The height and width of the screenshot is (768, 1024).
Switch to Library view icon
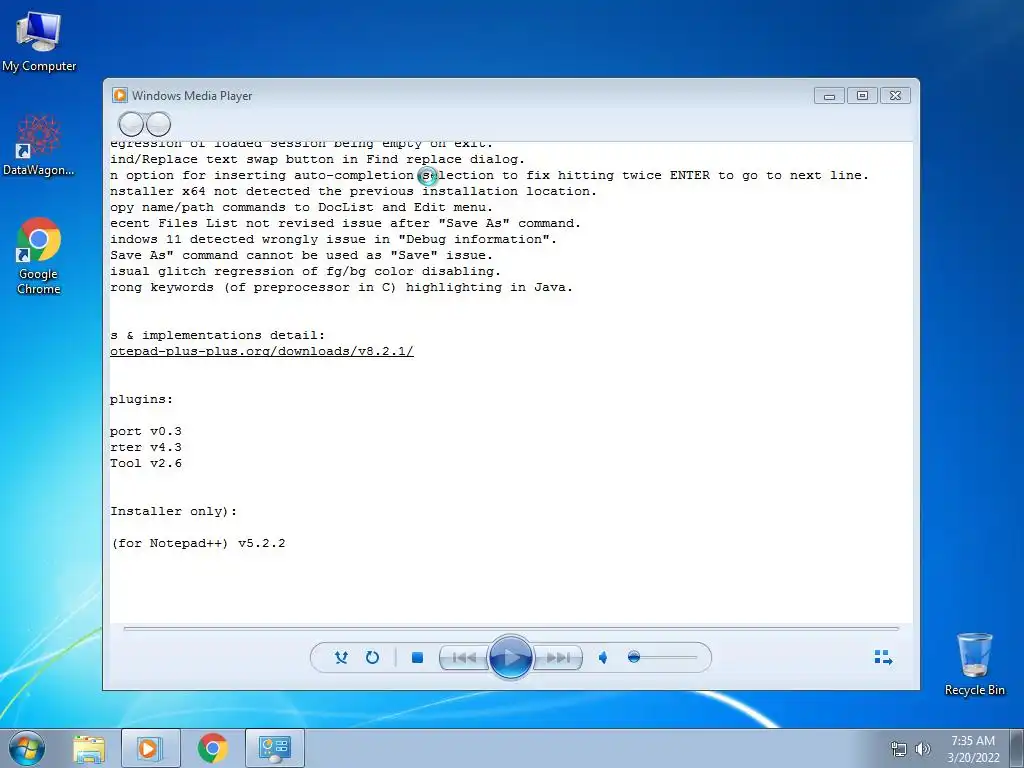883,657
